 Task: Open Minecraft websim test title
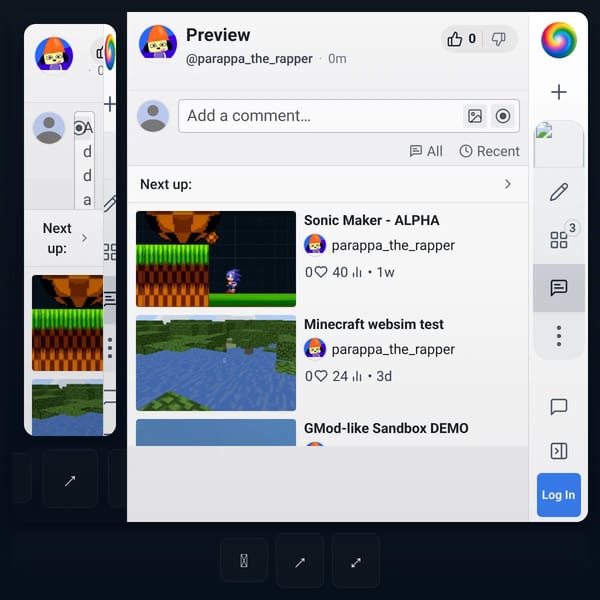(x=374, y=324)
